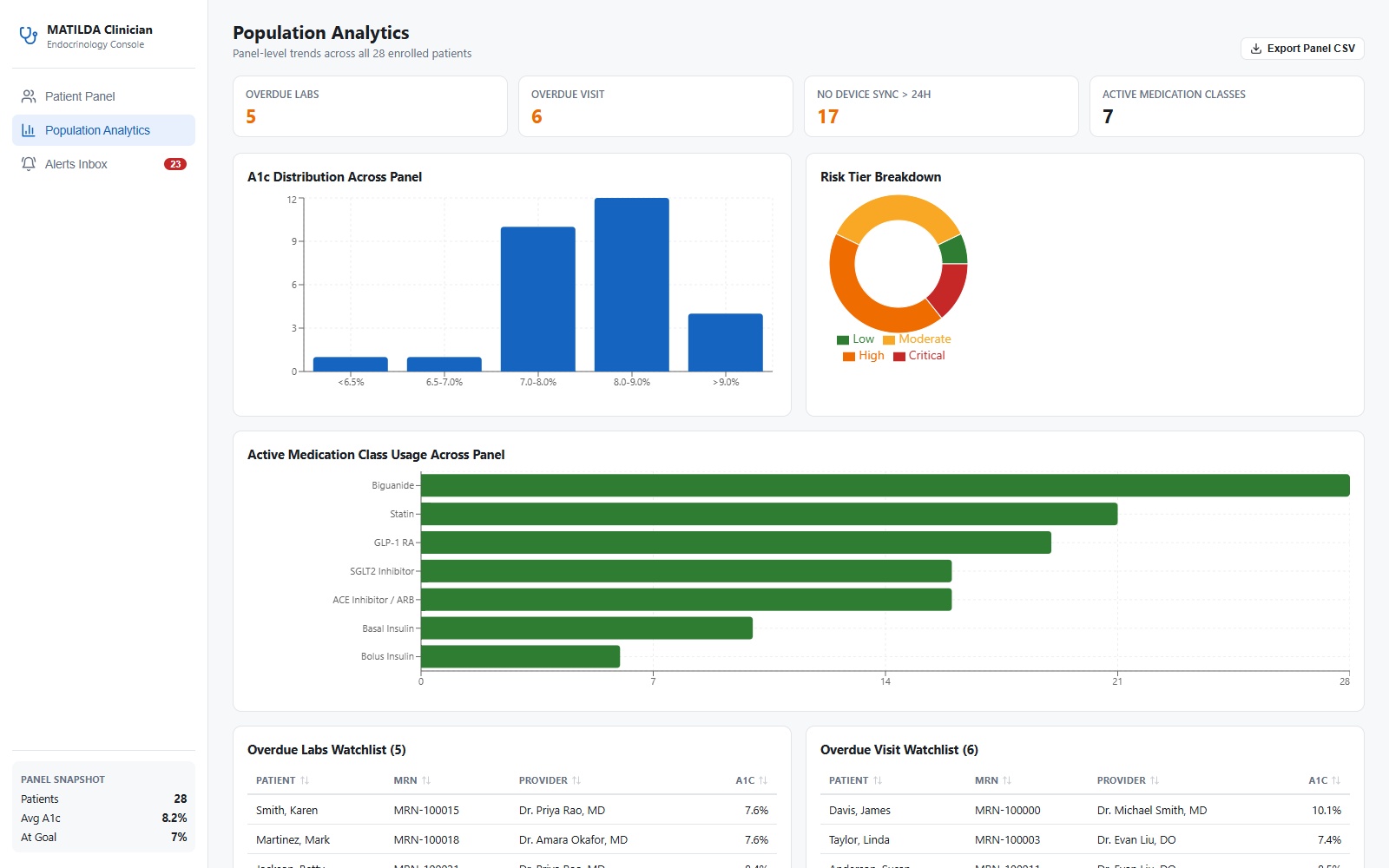Click the Critical legend swatch
Image resolution: width=1389 pixels, height=868 pixels.
point(899,357)
